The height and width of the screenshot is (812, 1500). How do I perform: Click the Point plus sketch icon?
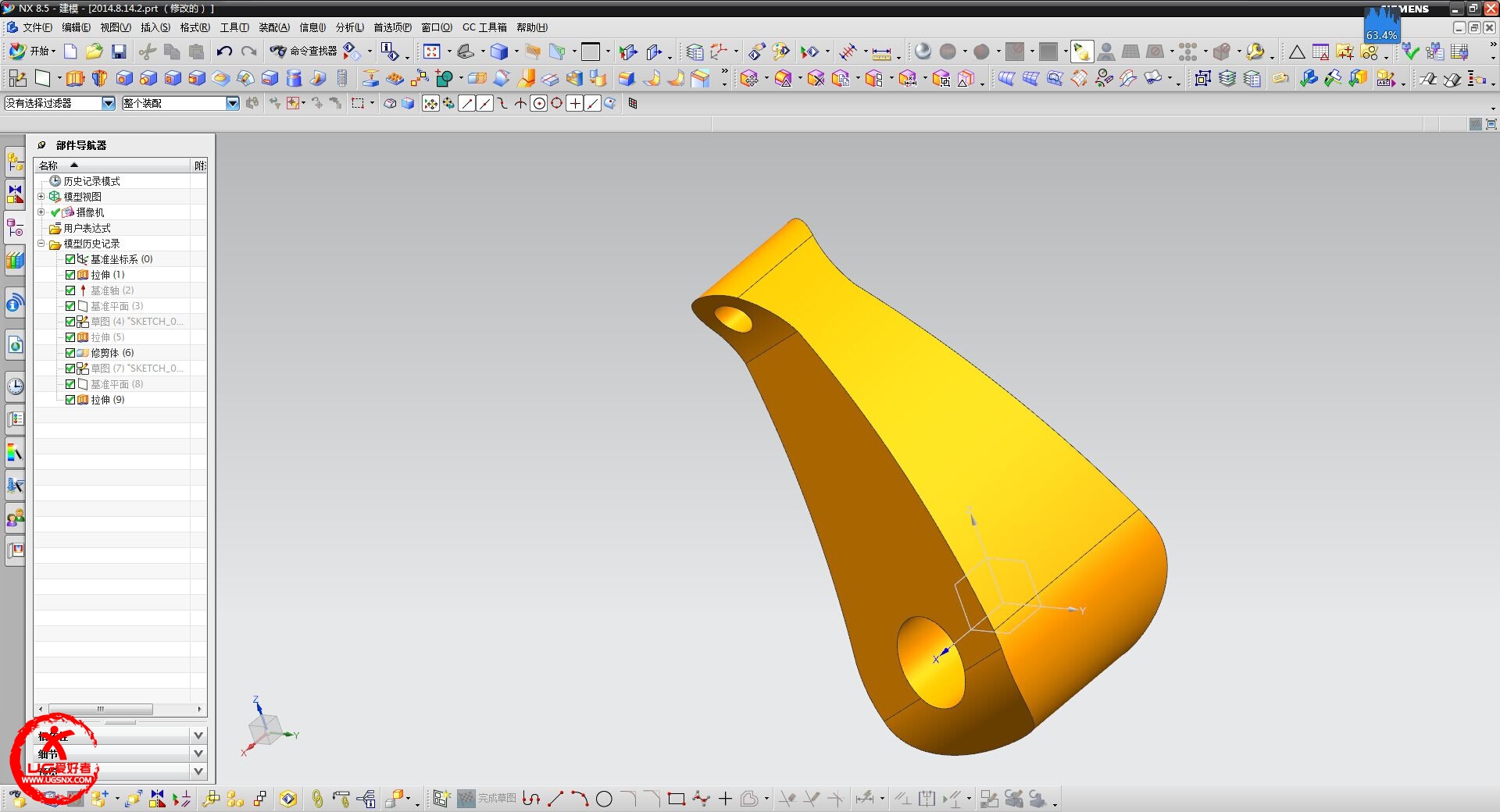click(725, 799)
